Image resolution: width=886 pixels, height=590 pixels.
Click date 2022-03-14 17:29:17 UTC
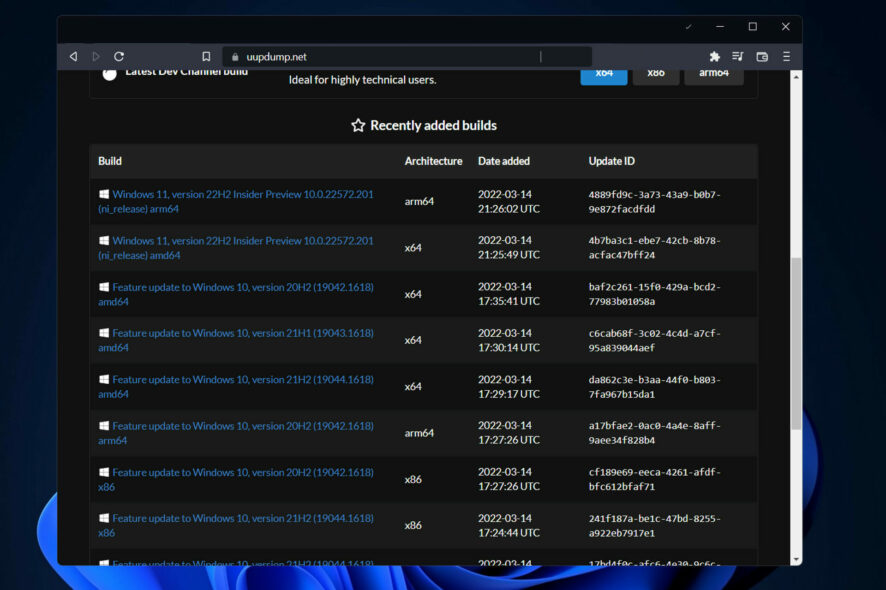tap(509, 387)
